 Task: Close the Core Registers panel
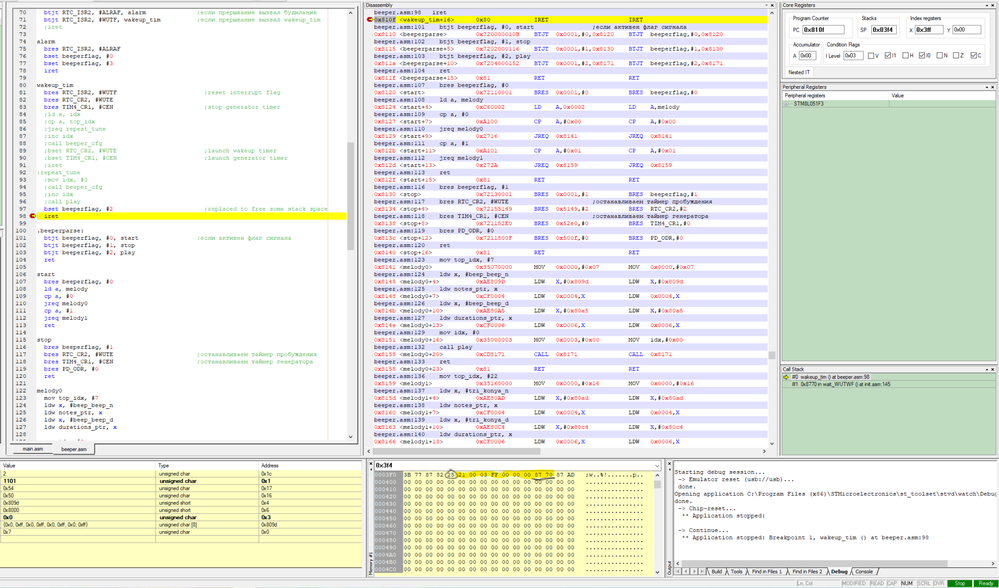tap(993, 5)
